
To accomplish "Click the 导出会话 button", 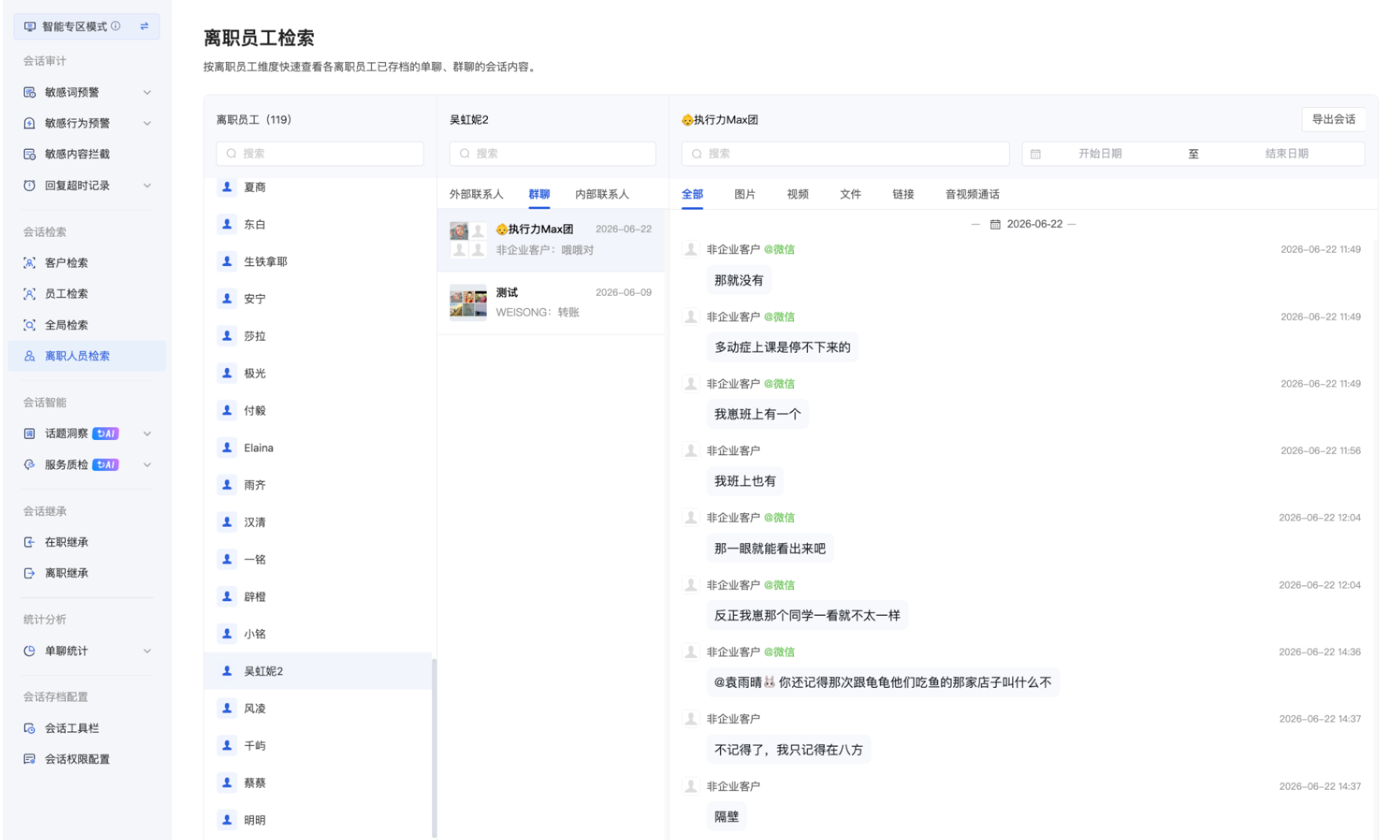I will 1333,119.
